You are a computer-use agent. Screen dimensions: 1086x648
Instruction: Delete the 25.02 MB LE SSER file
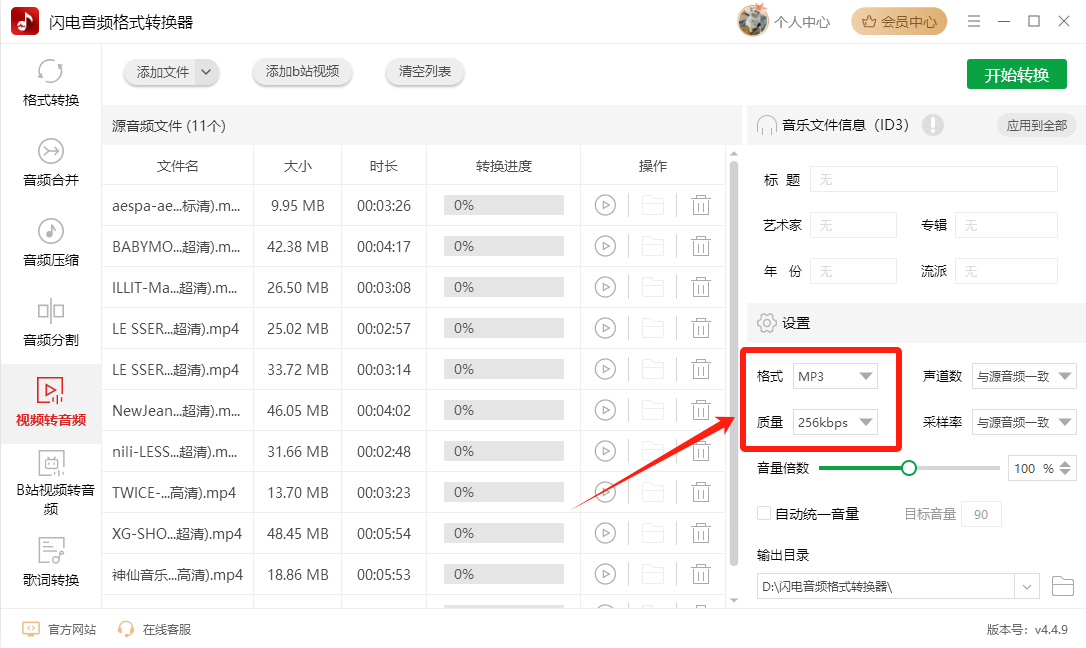click(x=701, y=328)
